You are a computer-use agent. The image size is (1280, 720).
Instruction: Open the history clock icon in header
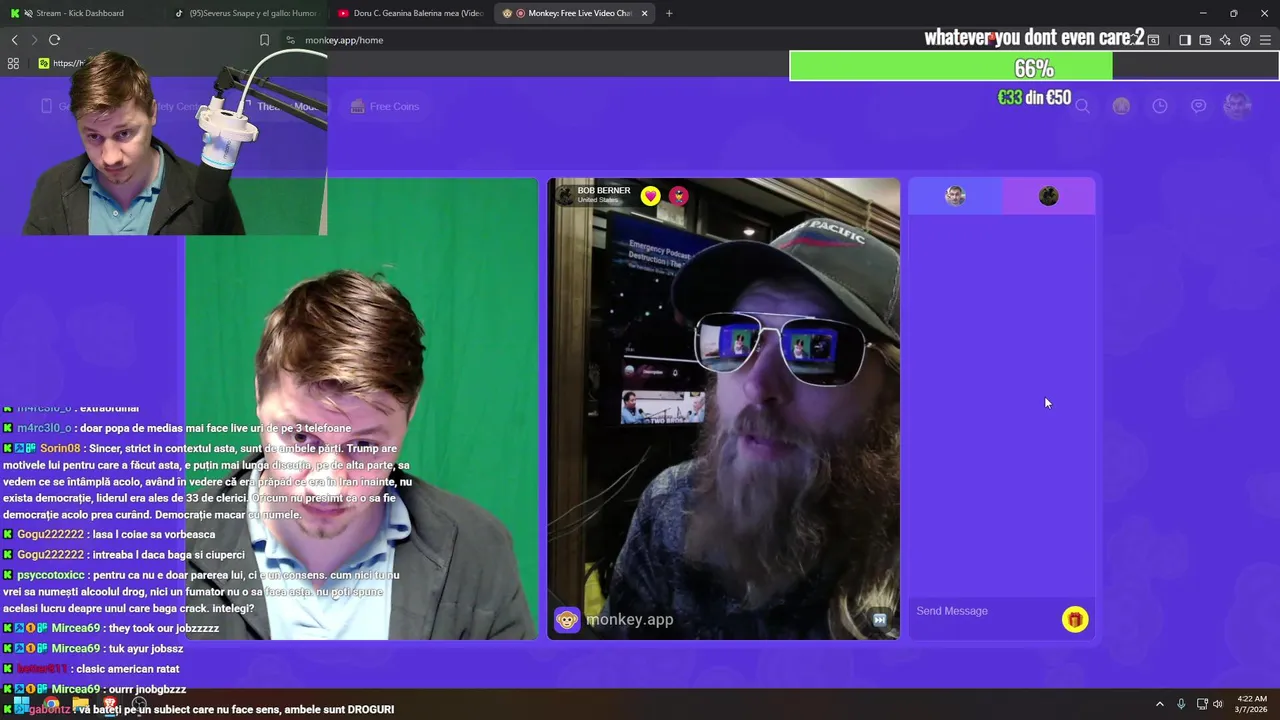tap(1160, 106)
